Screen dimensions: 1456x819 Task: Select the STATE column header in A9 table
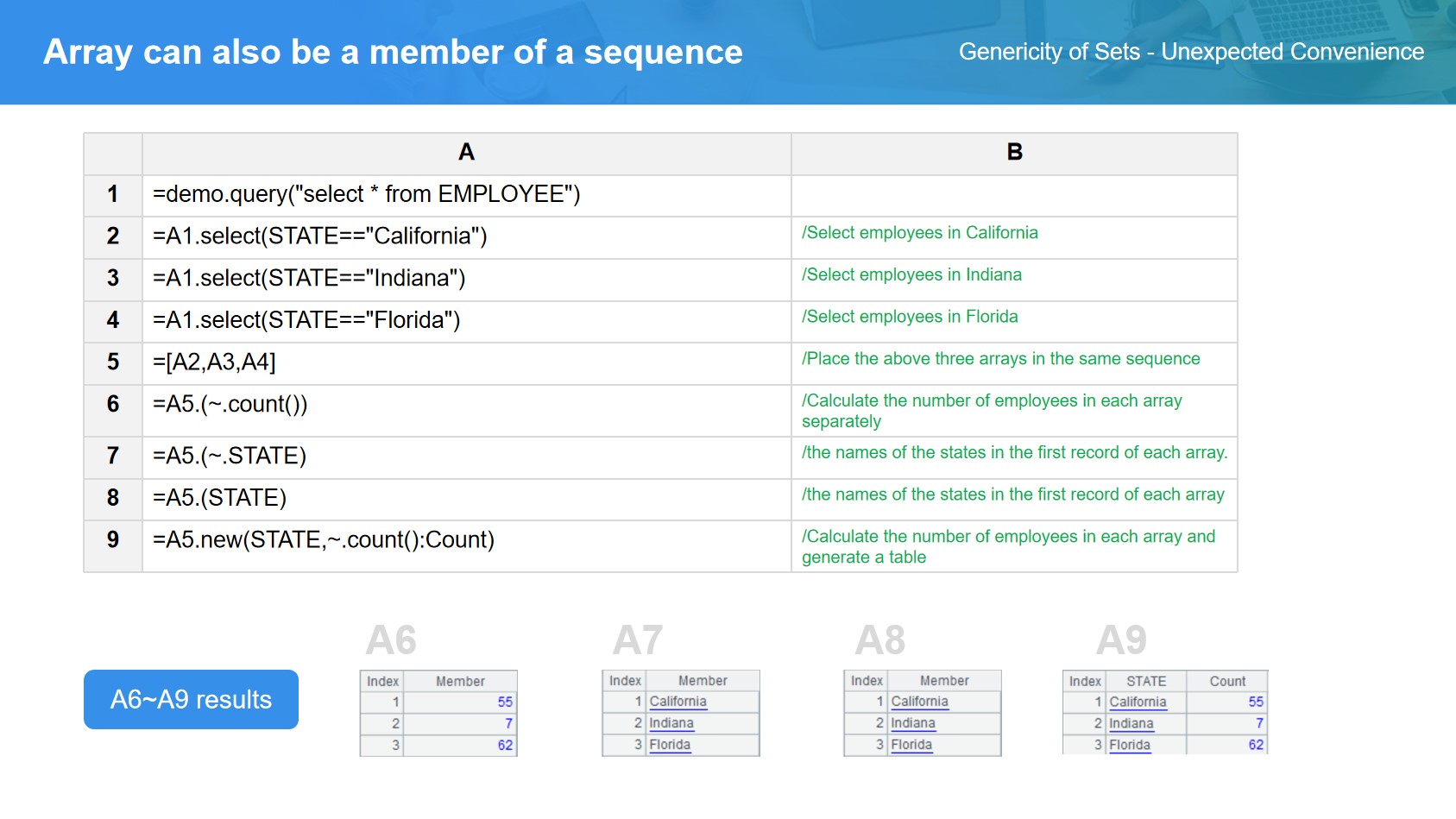coord(1145,681)
